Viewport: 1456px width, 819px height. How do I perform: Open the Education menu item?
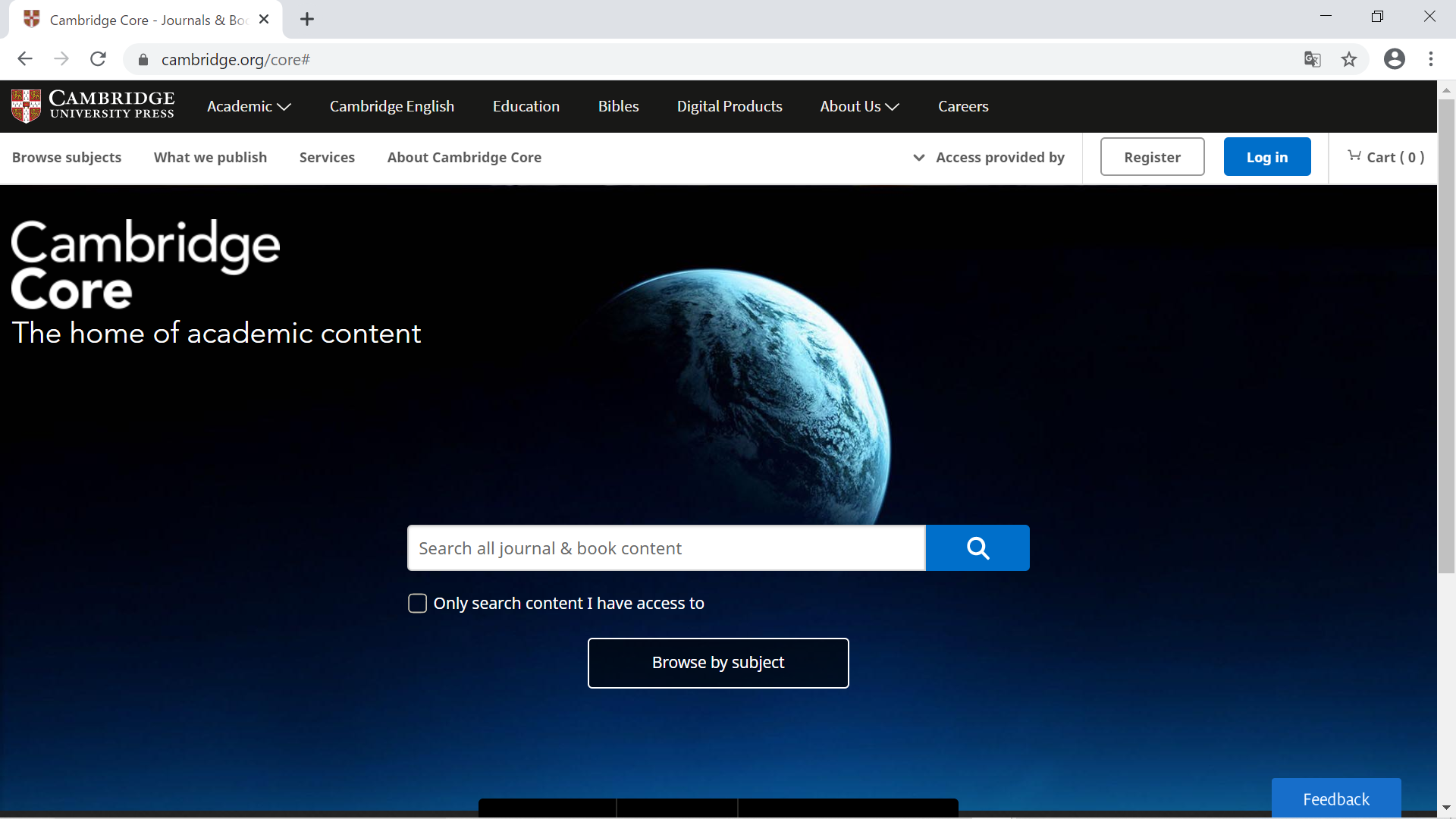click(x=526, y=106)
